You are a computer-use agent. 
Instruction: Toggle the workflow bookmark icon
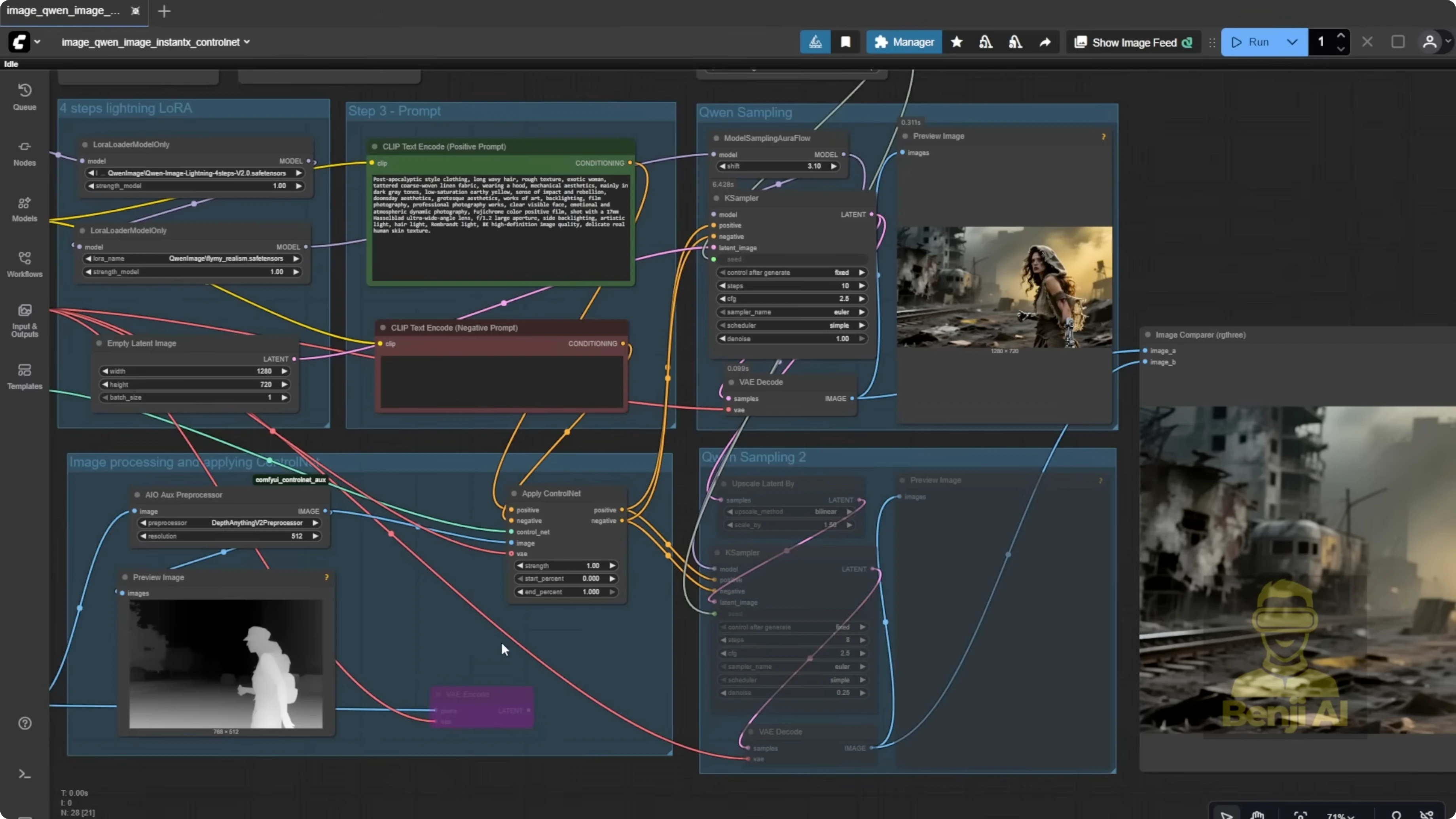(x=846, y=42)
